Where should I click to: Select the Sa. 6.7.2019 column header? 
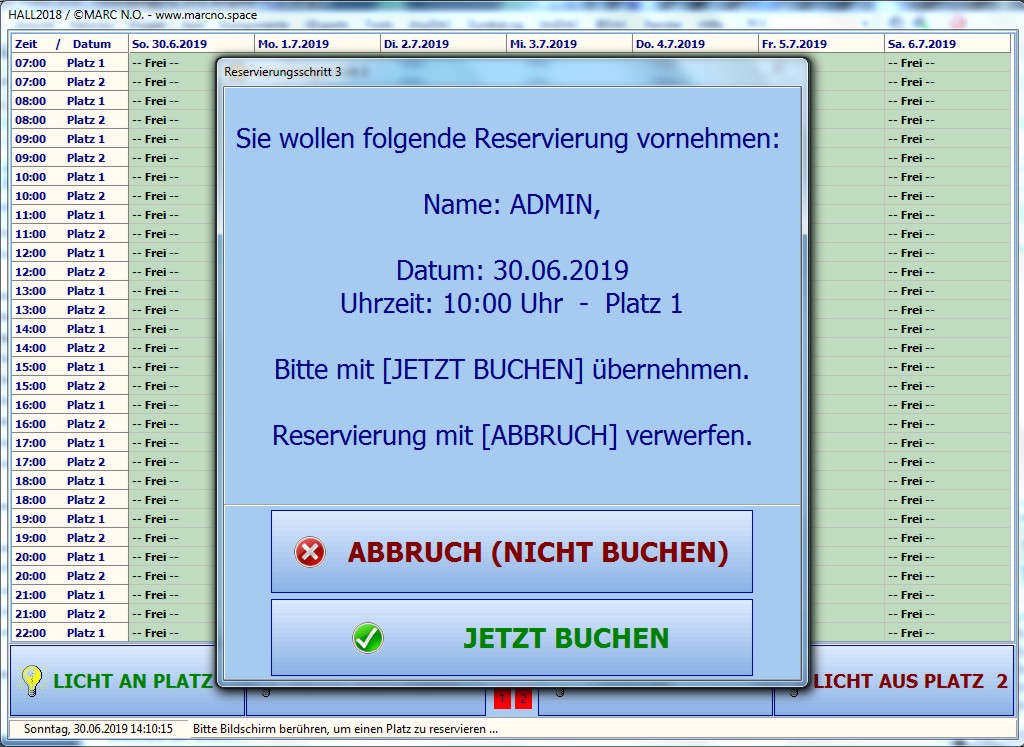(x=921, y=44)
